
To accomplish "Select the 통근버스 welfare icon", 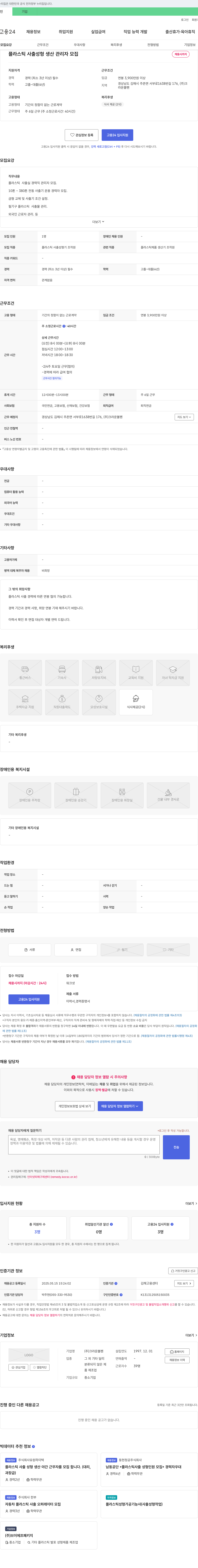I will (x=25, y=673).
